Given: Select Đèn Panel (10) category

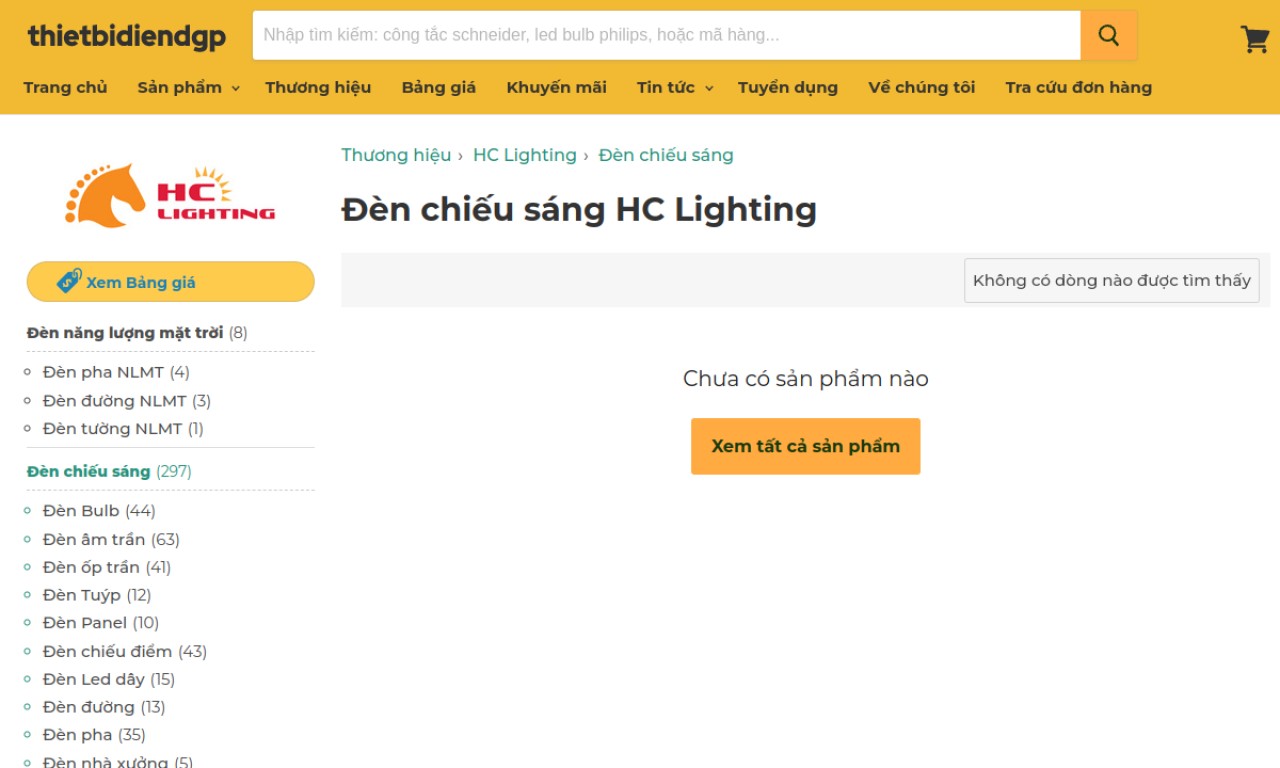Looking at the screenshot, I should click(x=101, y=623).
